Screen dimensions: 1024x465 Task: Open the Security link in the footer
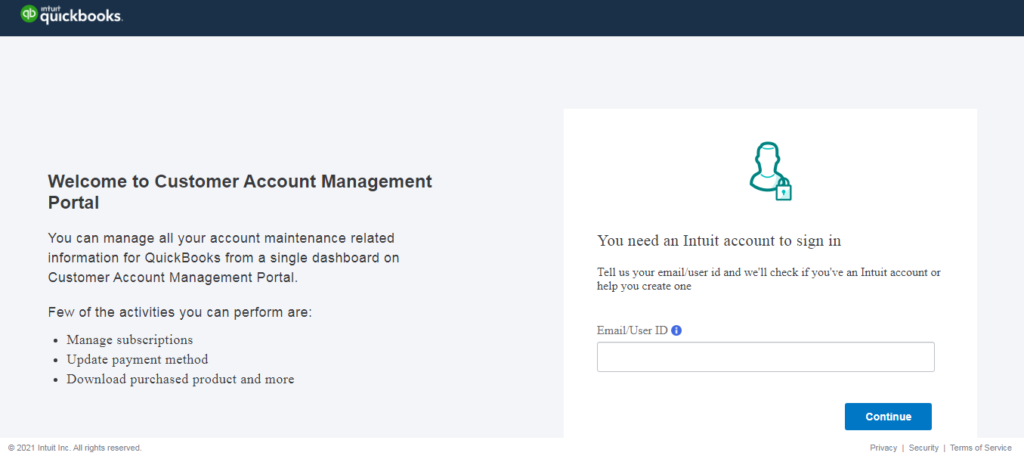923,448
